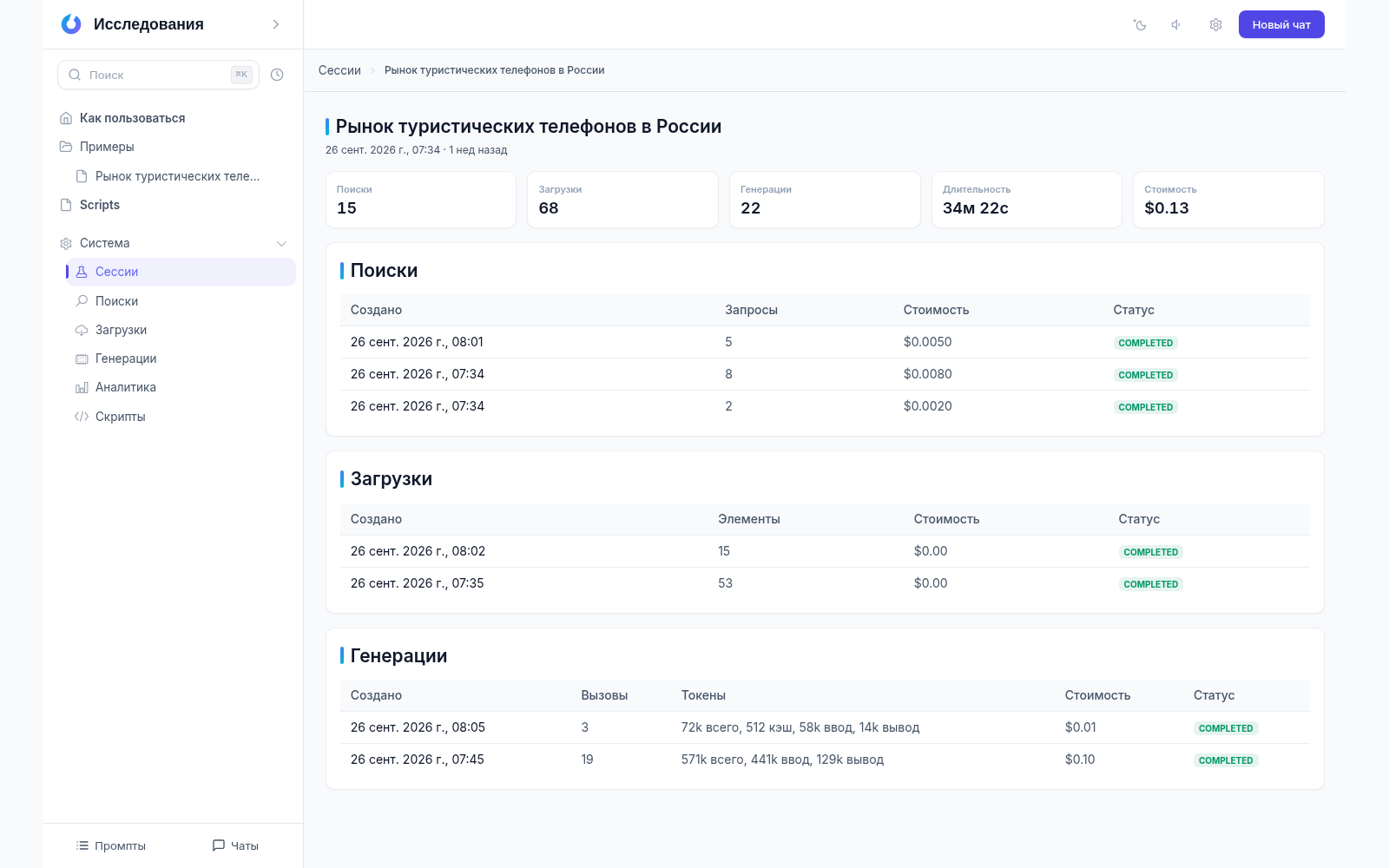Focus the Поиск search field
1389x868 pixels.
[158, 75]
